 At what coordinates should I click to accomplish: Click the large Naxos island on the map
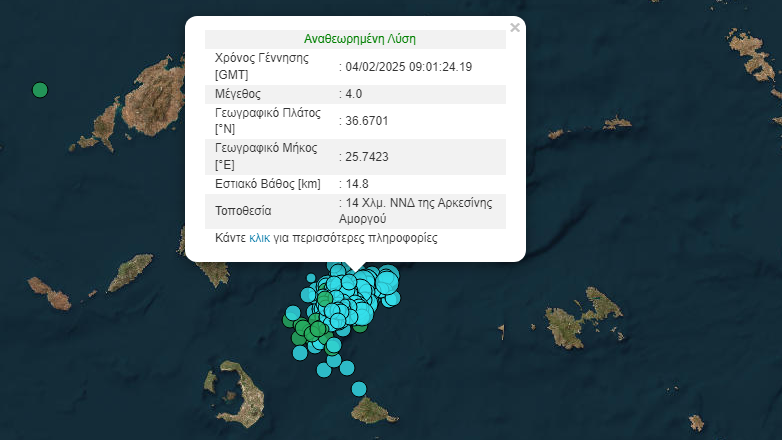tap(150, 92)
